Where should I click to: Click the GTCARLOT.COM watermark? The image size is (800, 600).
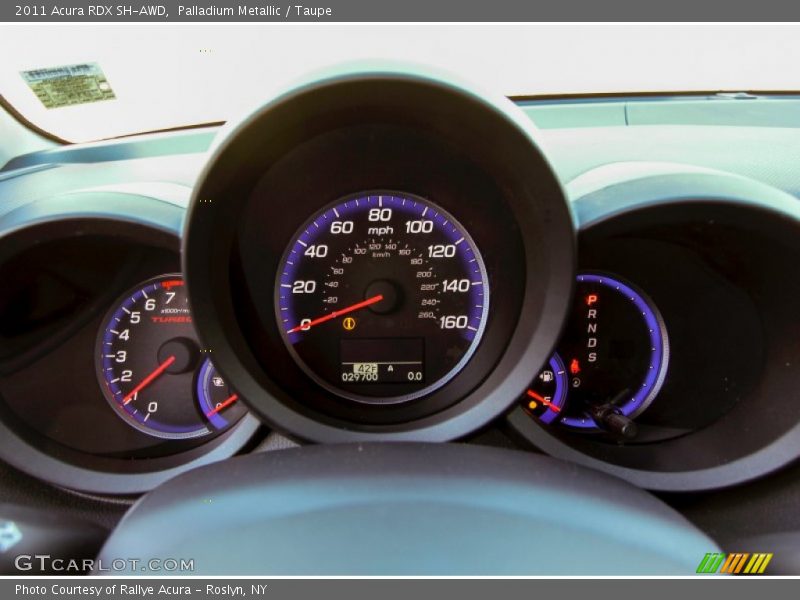(x=104, y=564)
